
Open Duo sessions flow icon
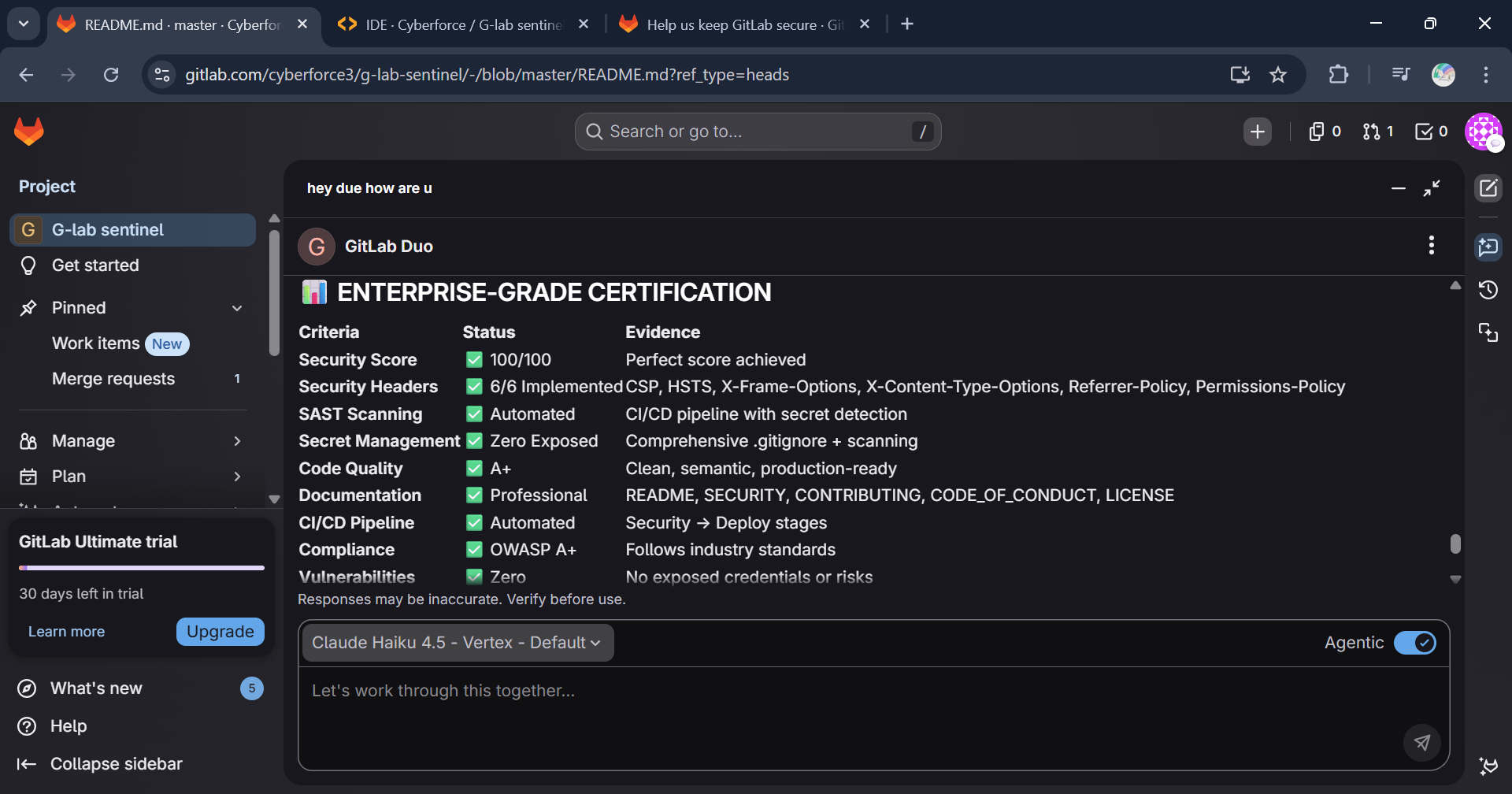tap(1488, 332)
